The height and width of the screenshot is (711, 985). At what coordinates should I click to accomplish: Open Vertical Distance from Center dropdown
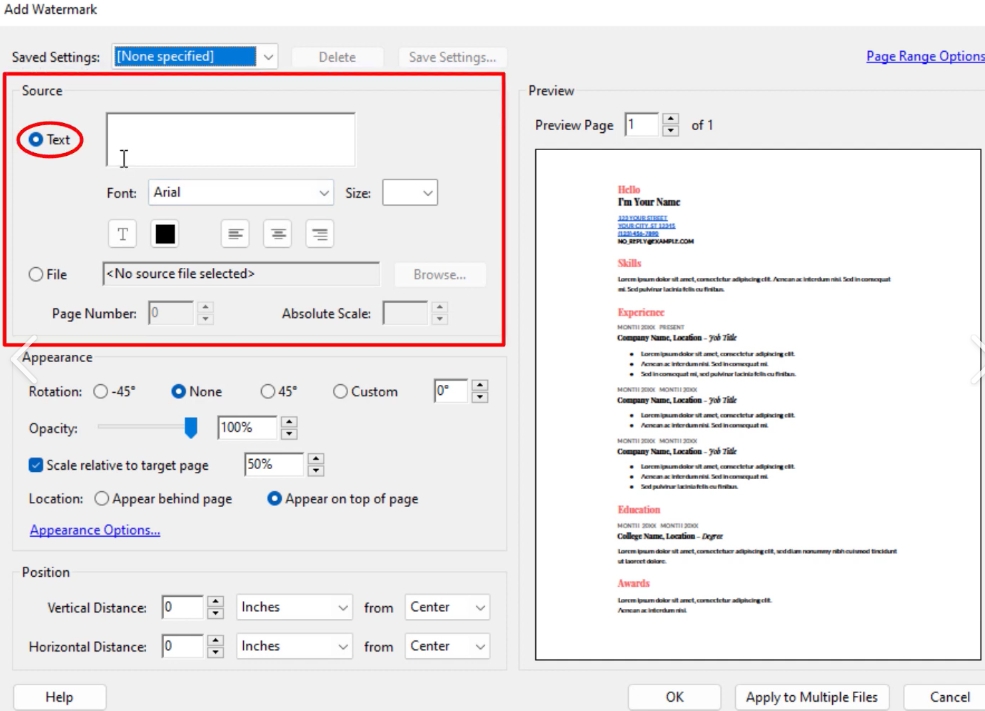447,607
